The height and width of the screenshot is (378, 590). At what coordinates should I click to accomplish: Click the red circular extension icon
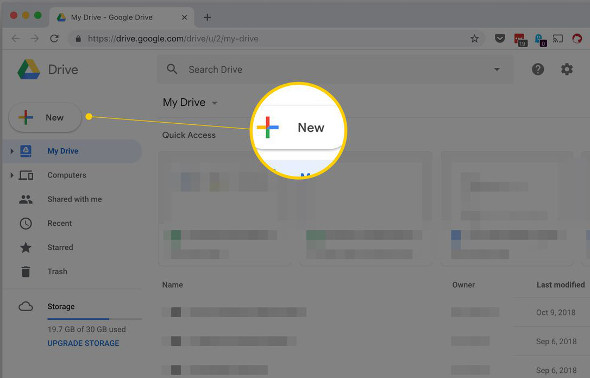tap(577, 38)
